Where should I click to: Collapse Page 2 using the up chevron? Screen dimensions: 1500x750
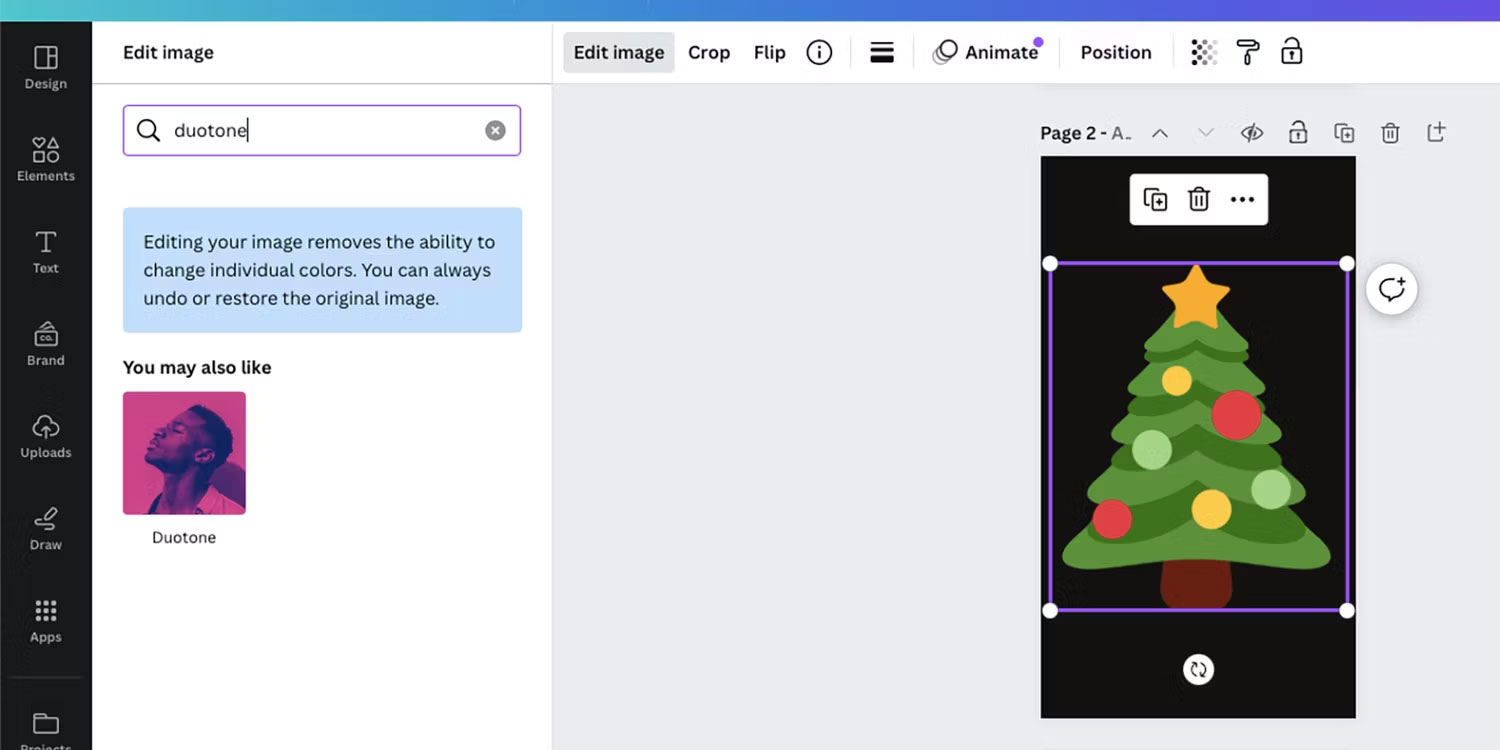(x=1160, y=132)
